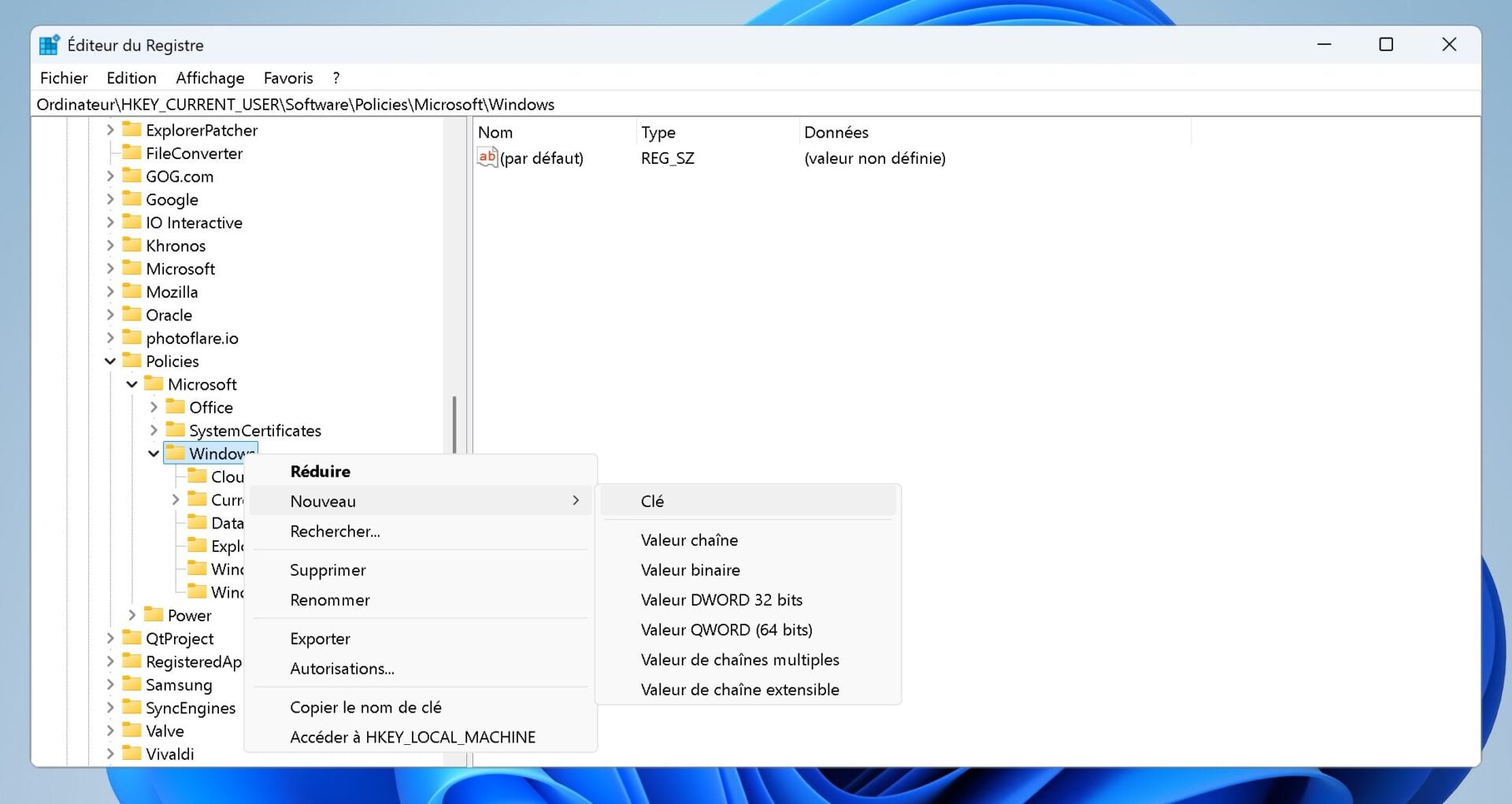This screenshot has width=1512, height=804.
Task: Create a new Valeur binaire
Action: tap(748, 569)
